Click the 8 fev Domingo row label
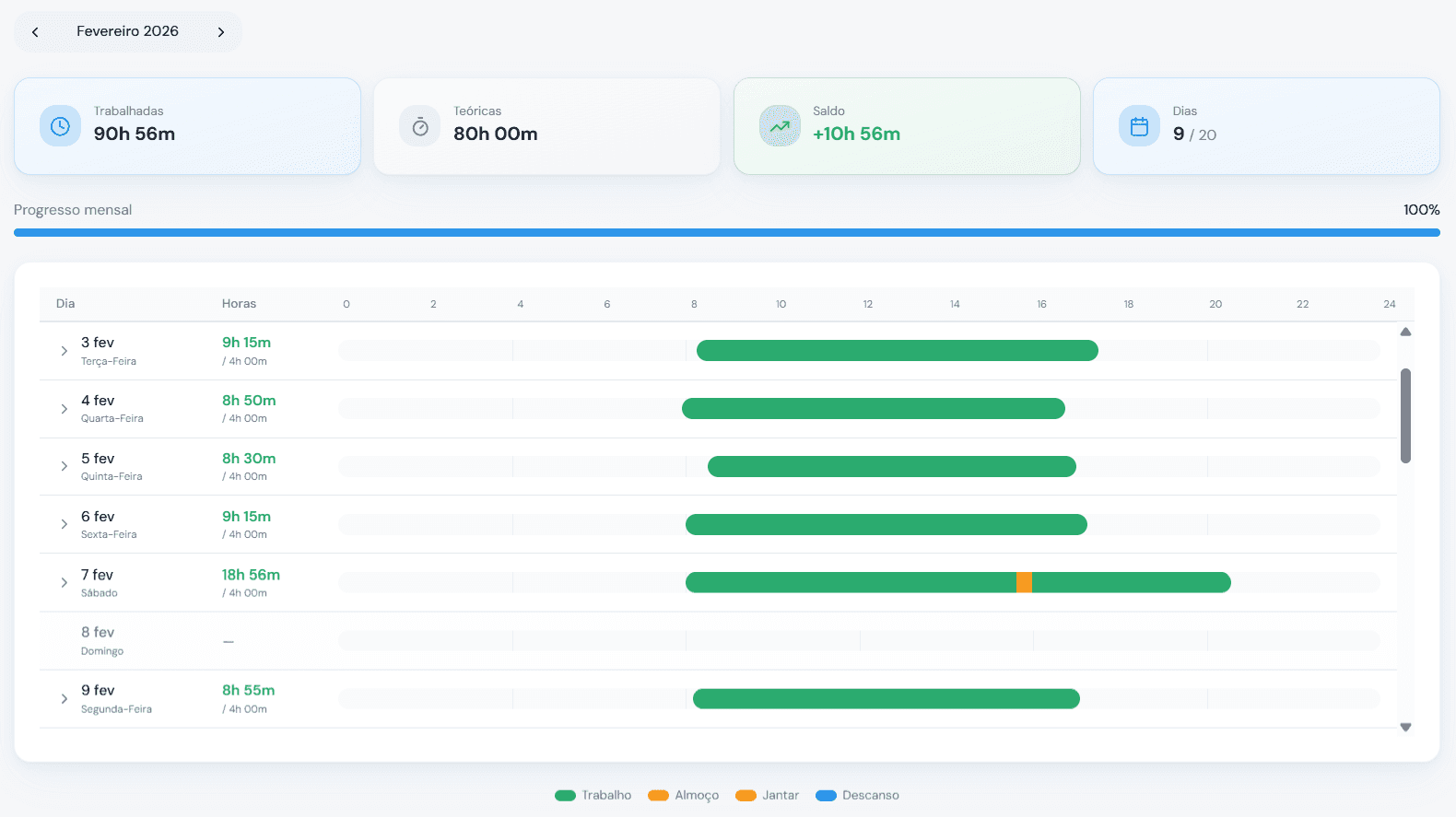 (102, 641)
